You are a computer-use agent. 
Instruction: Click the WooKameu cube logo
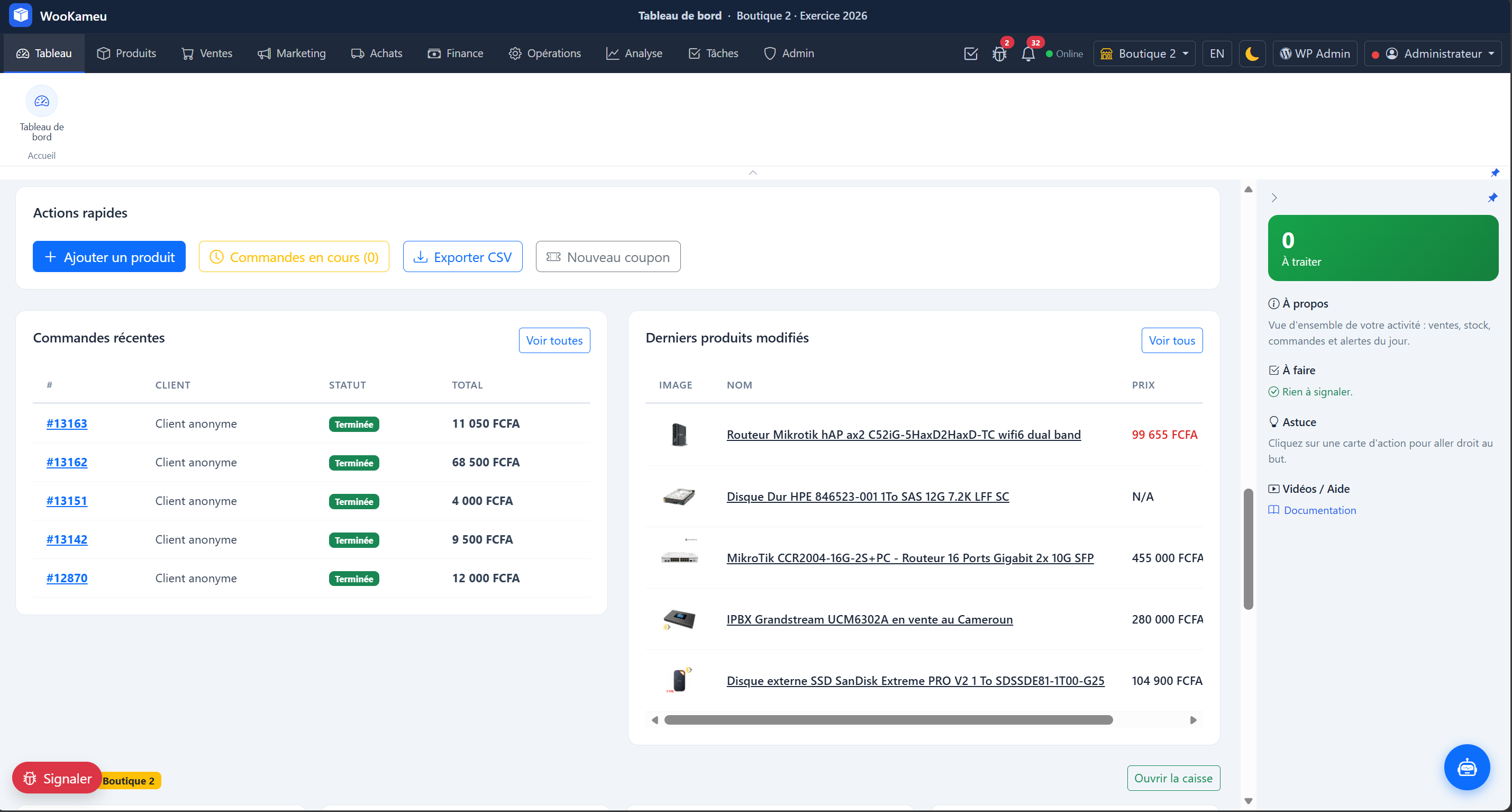[x=21, y=16]
